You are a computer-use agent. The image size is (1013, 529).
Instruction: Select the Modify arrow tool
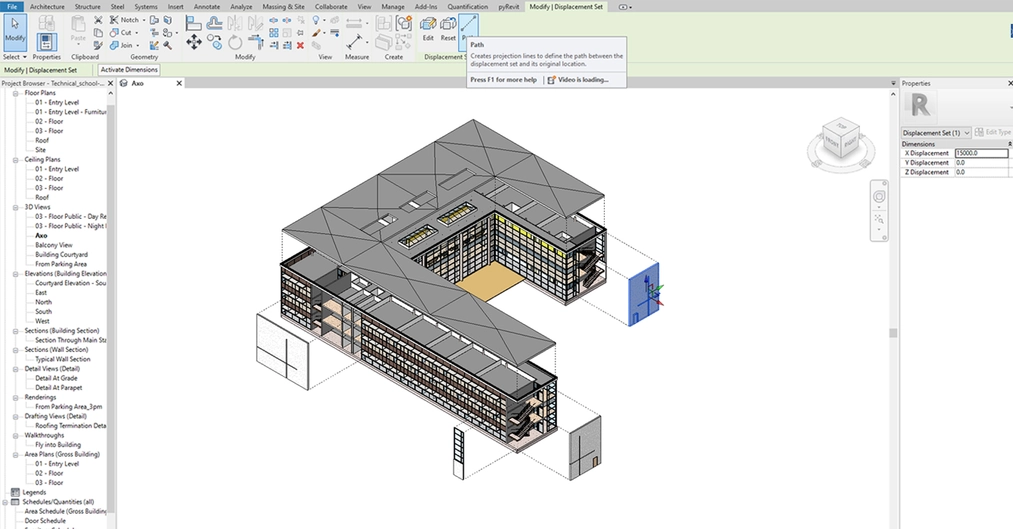tap(15, 31)
